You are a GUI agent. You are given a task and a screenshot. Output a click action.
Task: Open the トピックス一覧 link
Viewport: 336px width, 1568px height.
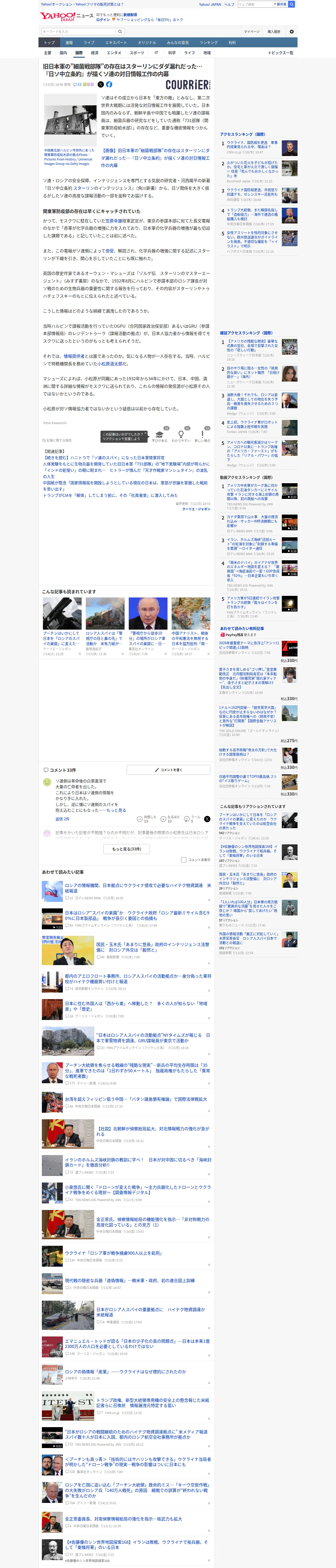coord(281,53)
